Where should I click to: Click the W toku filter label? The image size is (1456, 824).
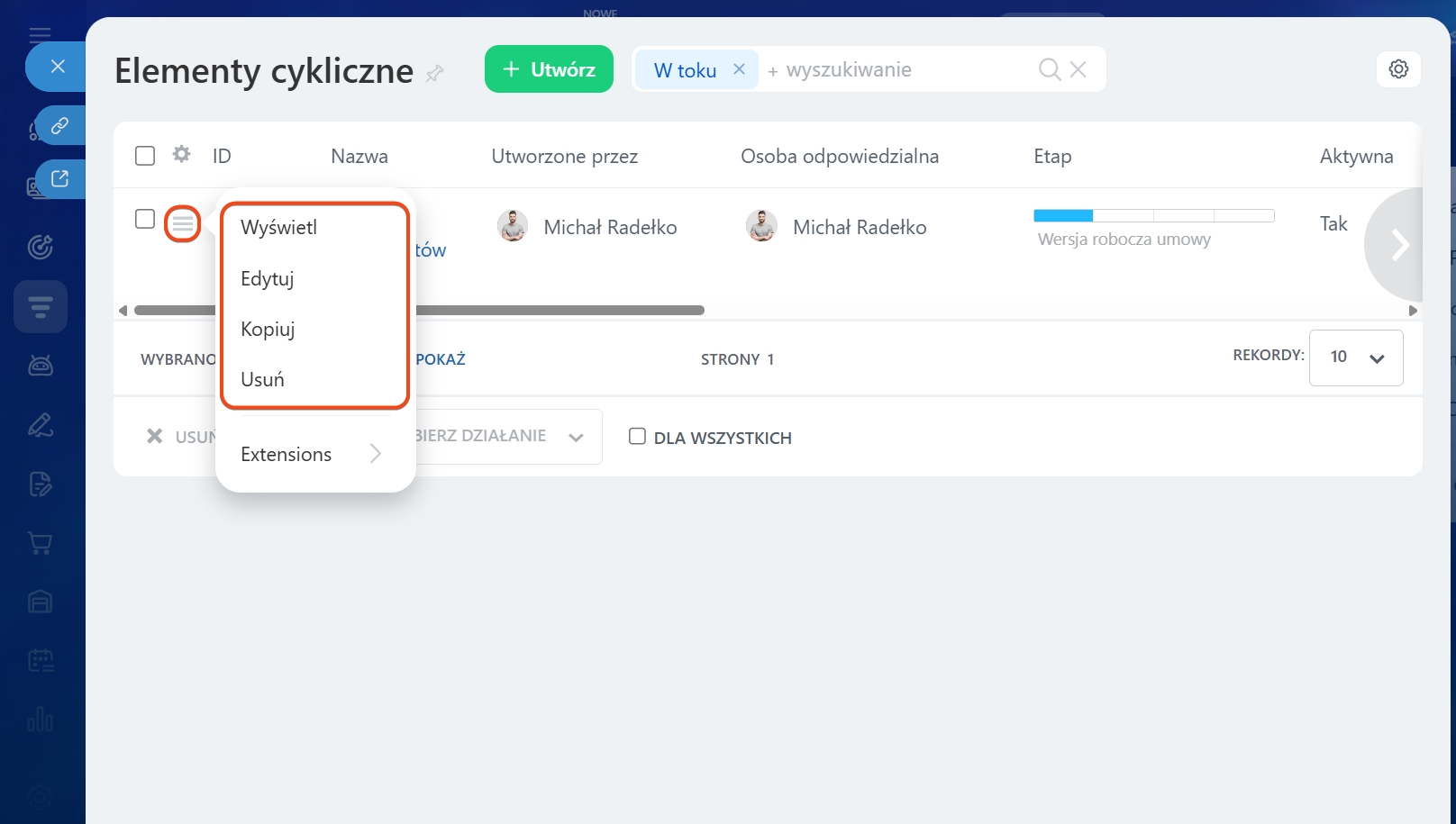(685, 70)
